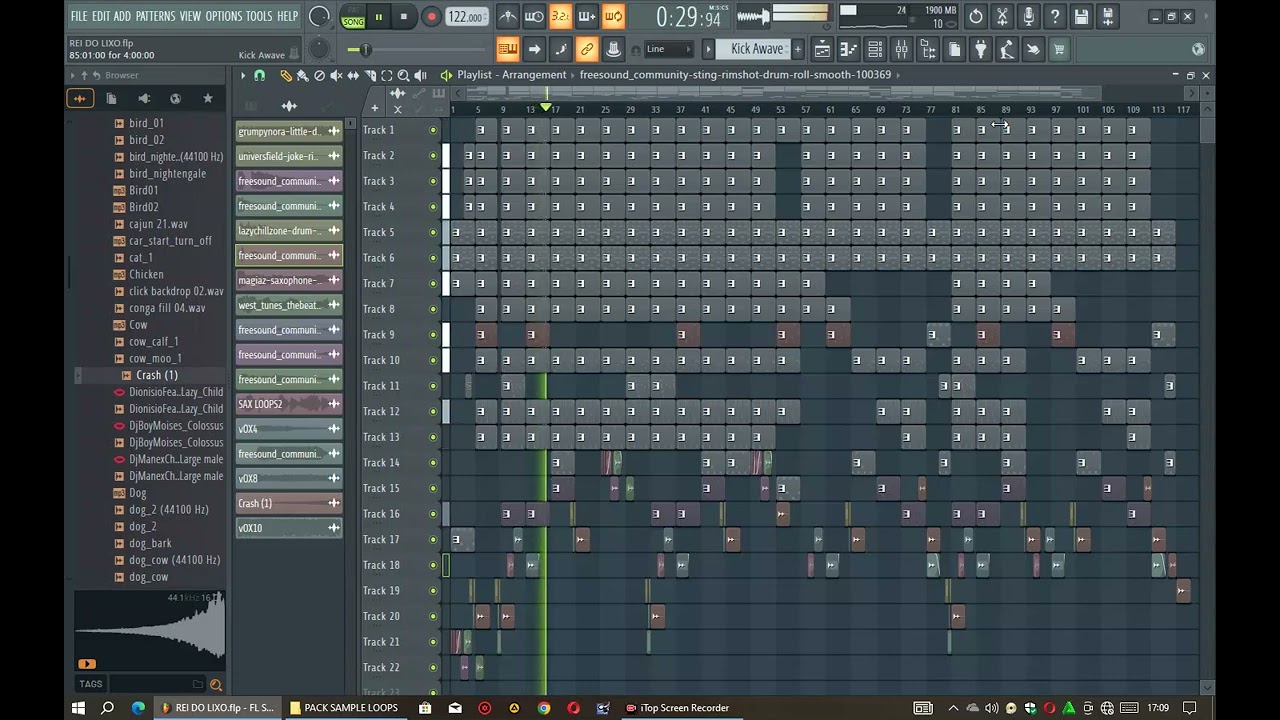
Task: Open PACK SAMPLE LOOPS folder in taskbar
Action: tap(344, 708)
